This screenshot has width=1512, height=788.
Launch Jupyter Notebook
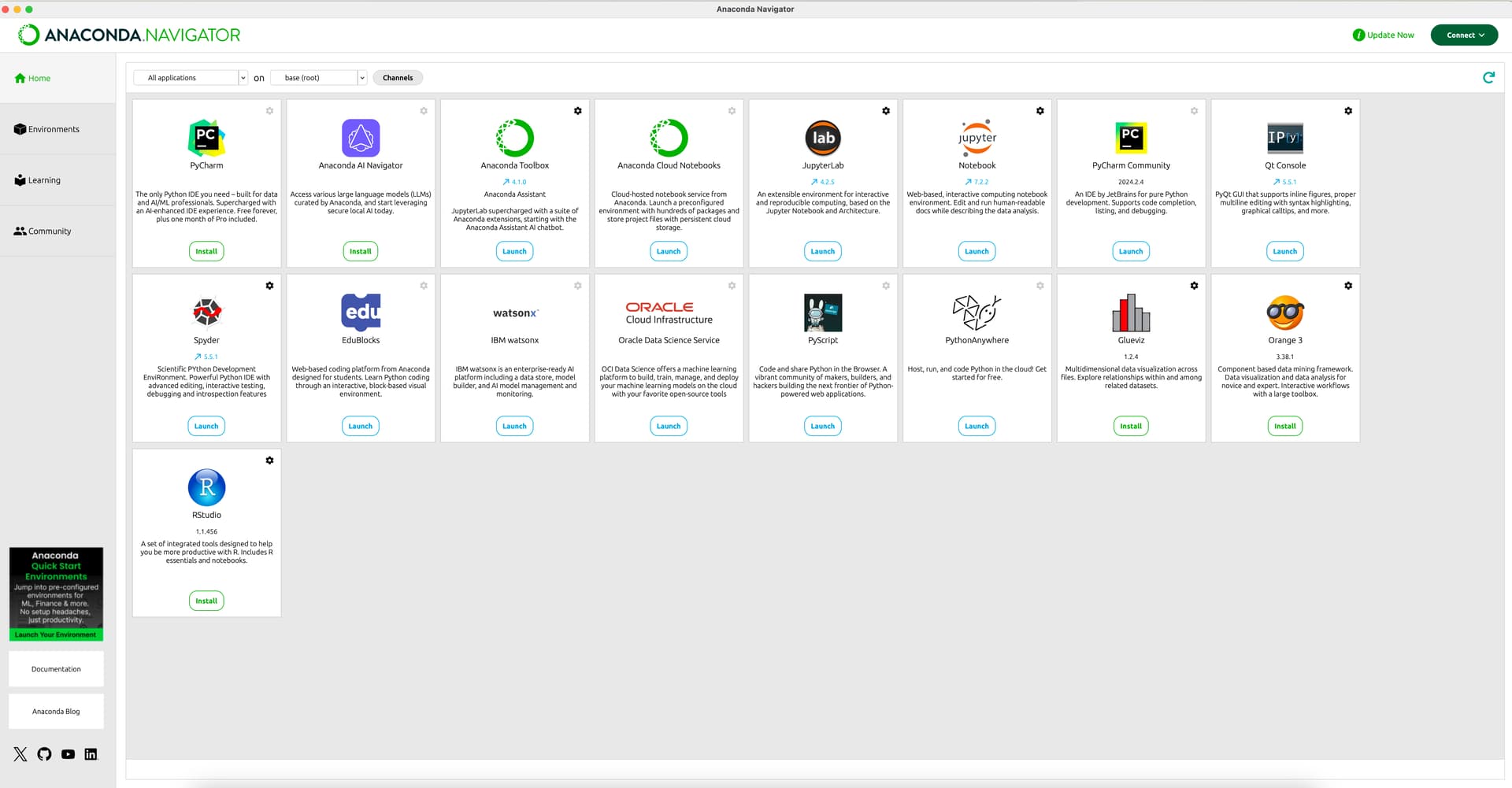(x=977, y=251)
